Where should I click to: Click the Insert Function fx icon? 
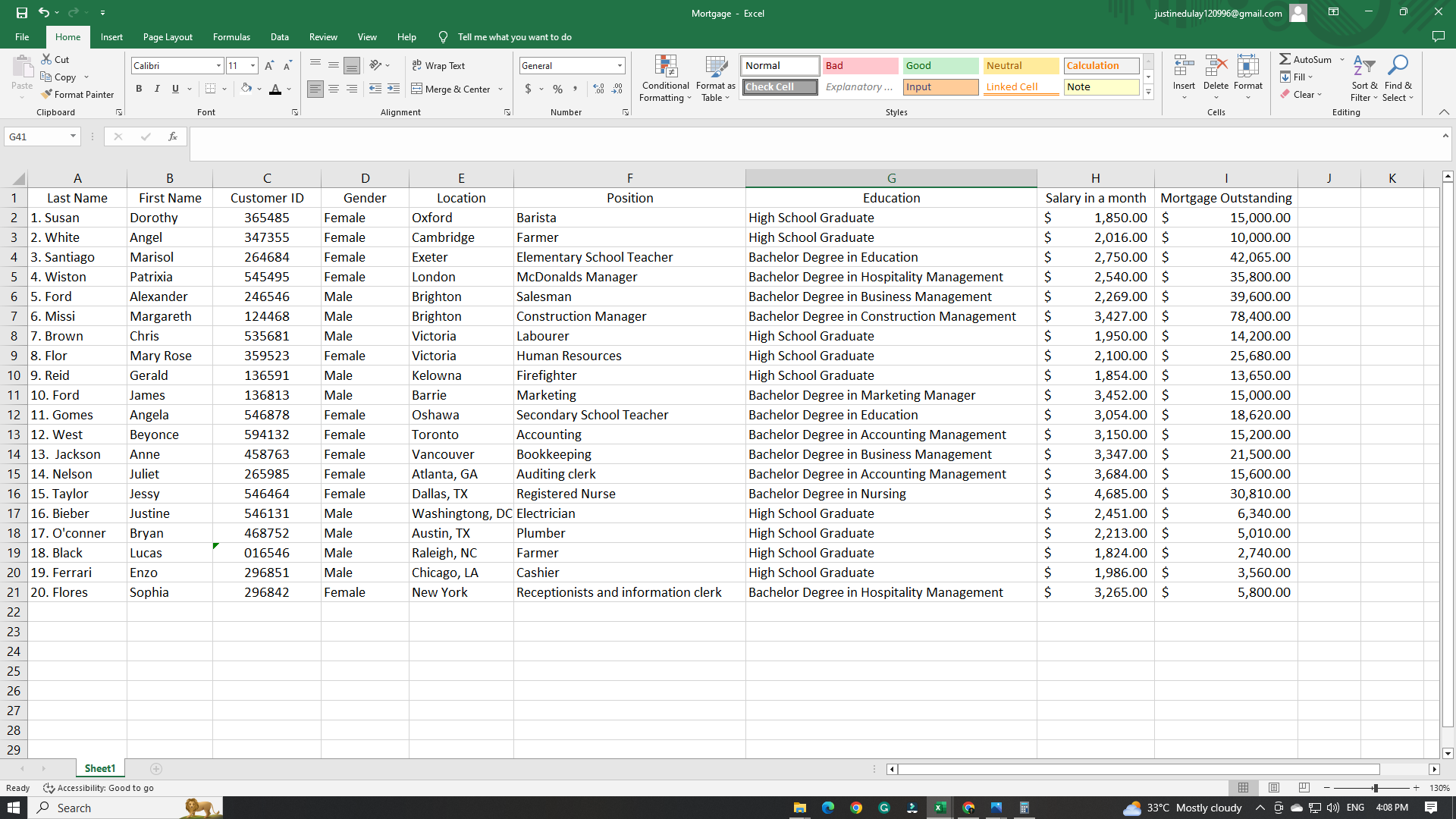(x=173, y=136)
